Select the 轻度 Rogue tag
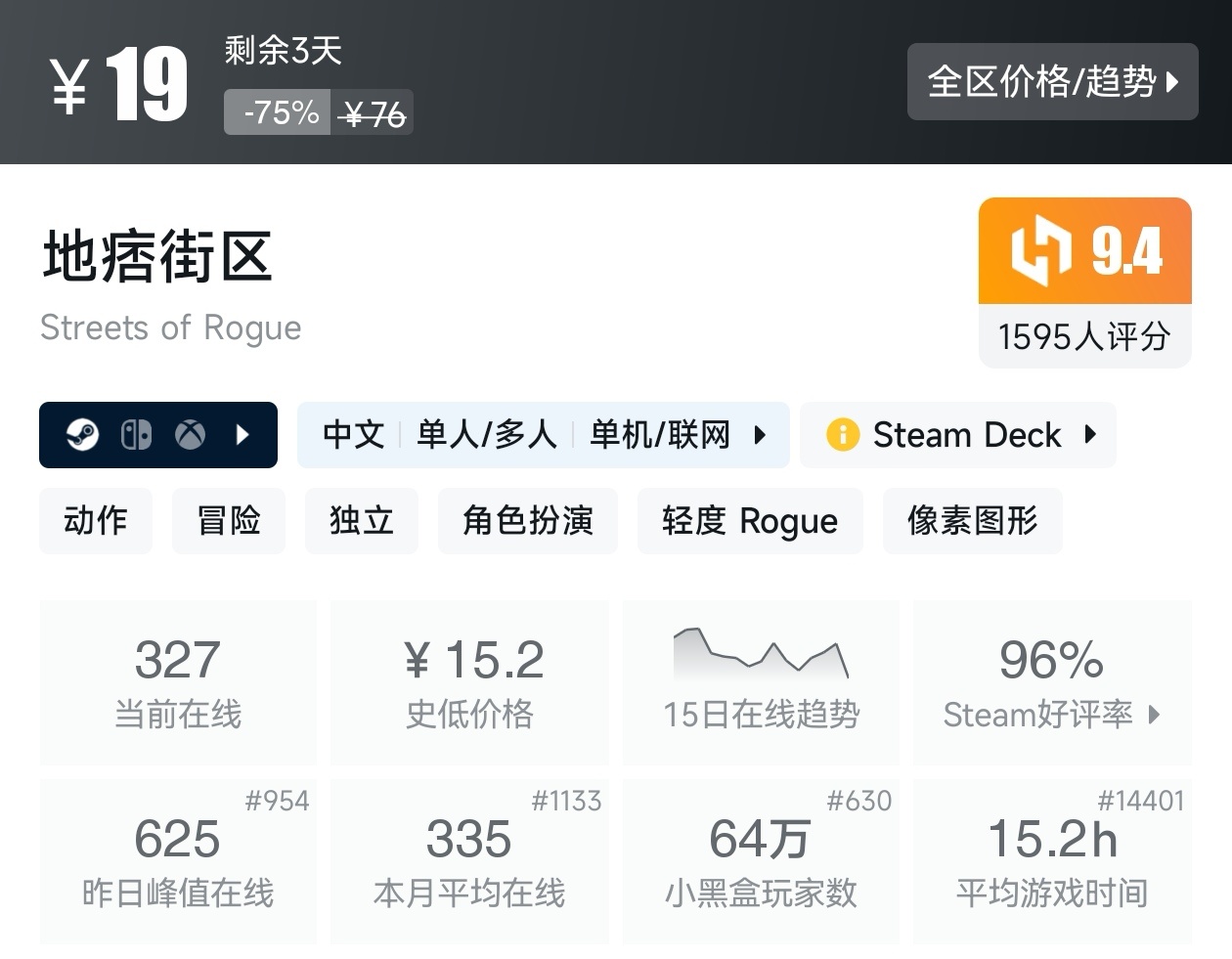The image size is (1232, 959). (750, 521)
